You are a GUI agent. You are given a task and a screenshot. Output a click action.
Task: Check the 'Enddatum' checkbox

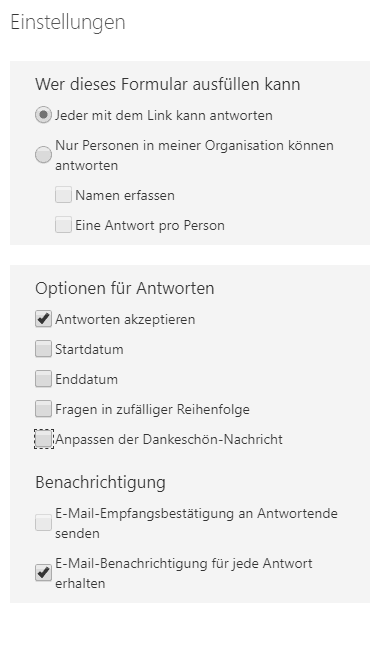pos(43,379)
